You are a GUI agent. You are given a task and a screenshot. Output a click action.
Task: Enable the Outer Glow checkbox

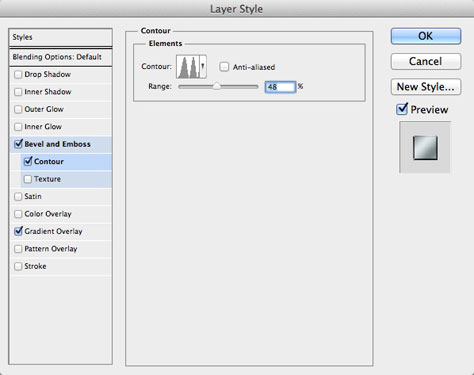pos(18,109)
